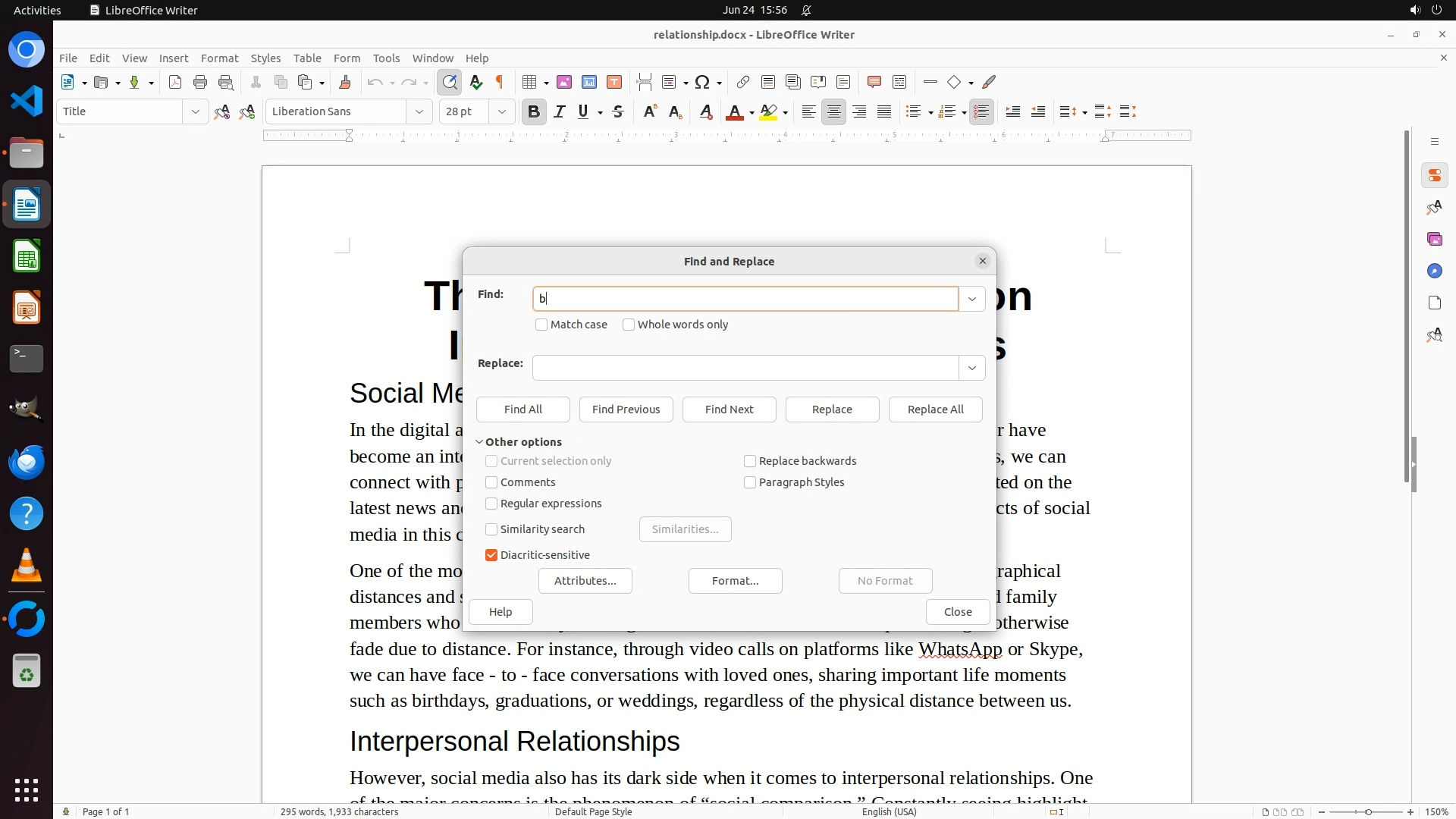Click the Bold formatting icon
Screen dimensions: 1456x819
[533, 112]
